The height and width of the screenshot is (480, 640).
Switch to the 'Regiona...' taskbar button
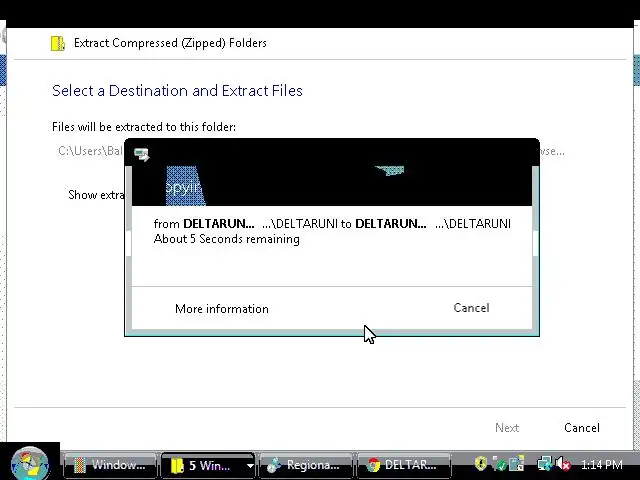point(306,465)
